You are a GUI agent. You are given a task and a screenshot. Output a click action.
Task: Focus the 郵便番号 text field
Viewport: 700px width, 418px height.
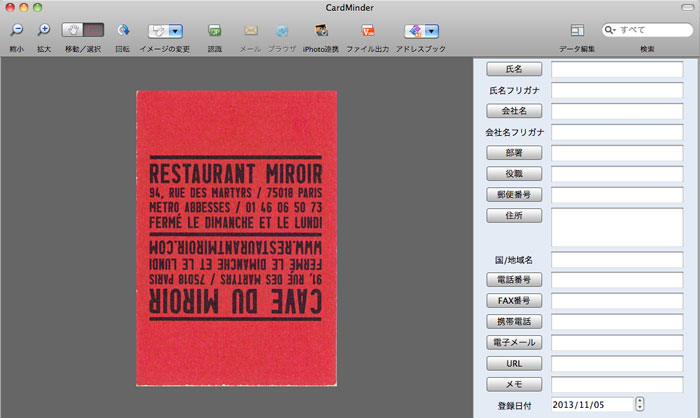(x=617, y=195)
